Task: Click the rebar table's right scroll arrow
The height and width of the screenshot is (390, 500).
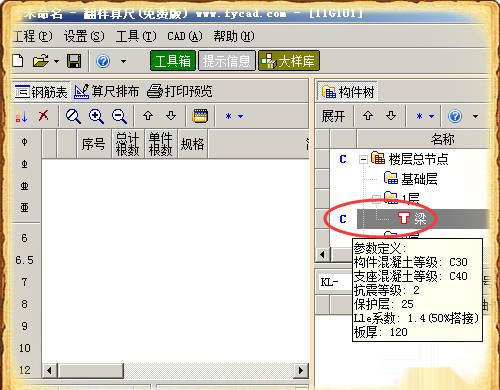Action: point(301,370)
